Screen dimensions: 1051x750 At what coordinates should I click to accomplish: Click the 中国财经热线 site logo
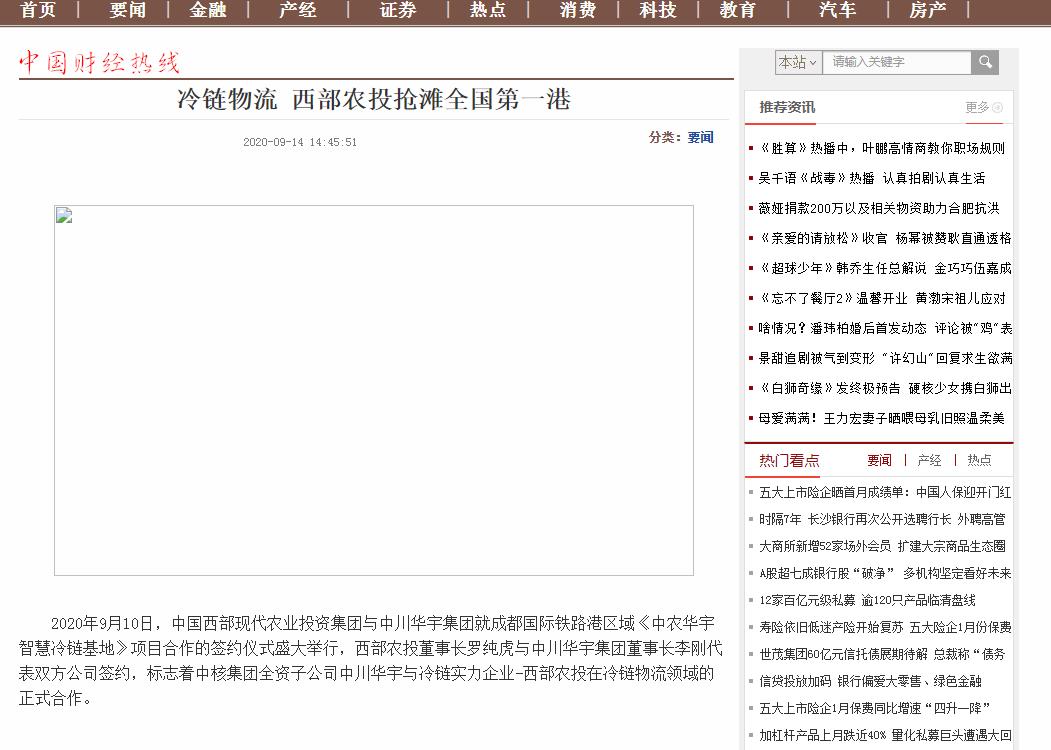[99, 62]
